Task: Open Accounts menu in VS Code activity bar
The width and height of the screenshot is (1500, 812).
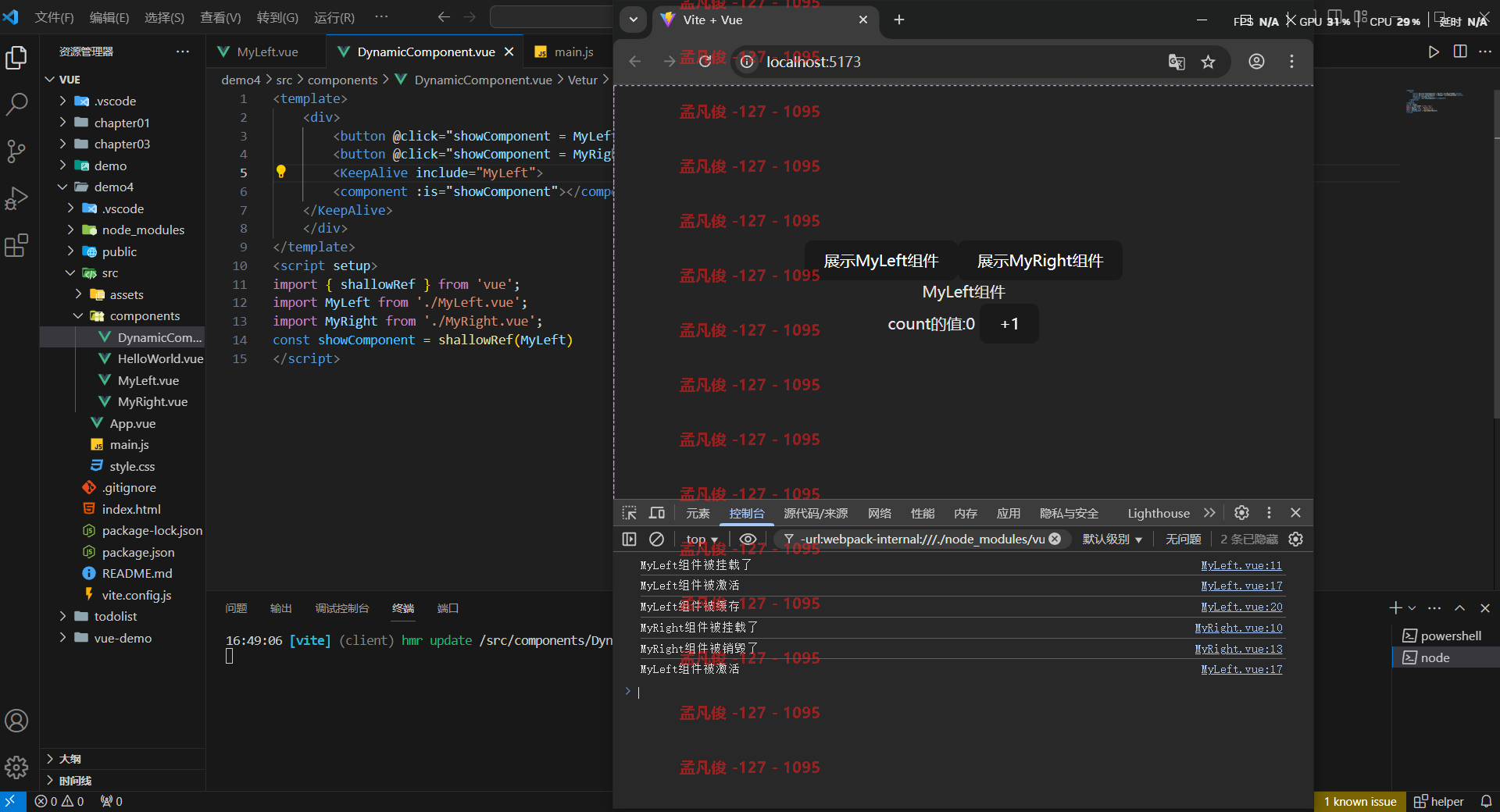Action: pyautogui.click(x=16, y=721)
